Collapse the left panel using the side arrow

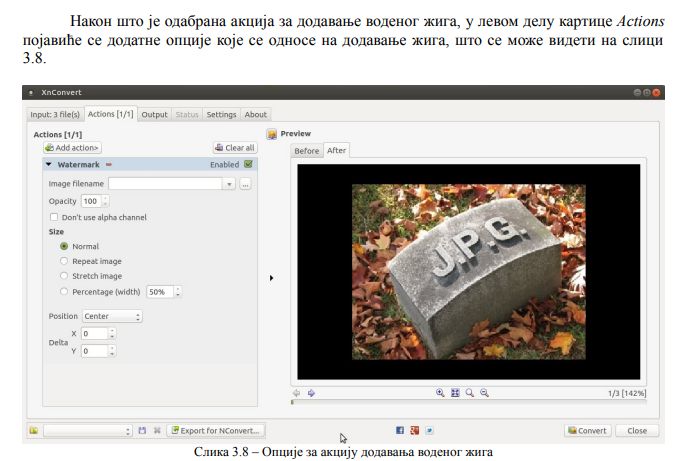click(x=271, y=278)
